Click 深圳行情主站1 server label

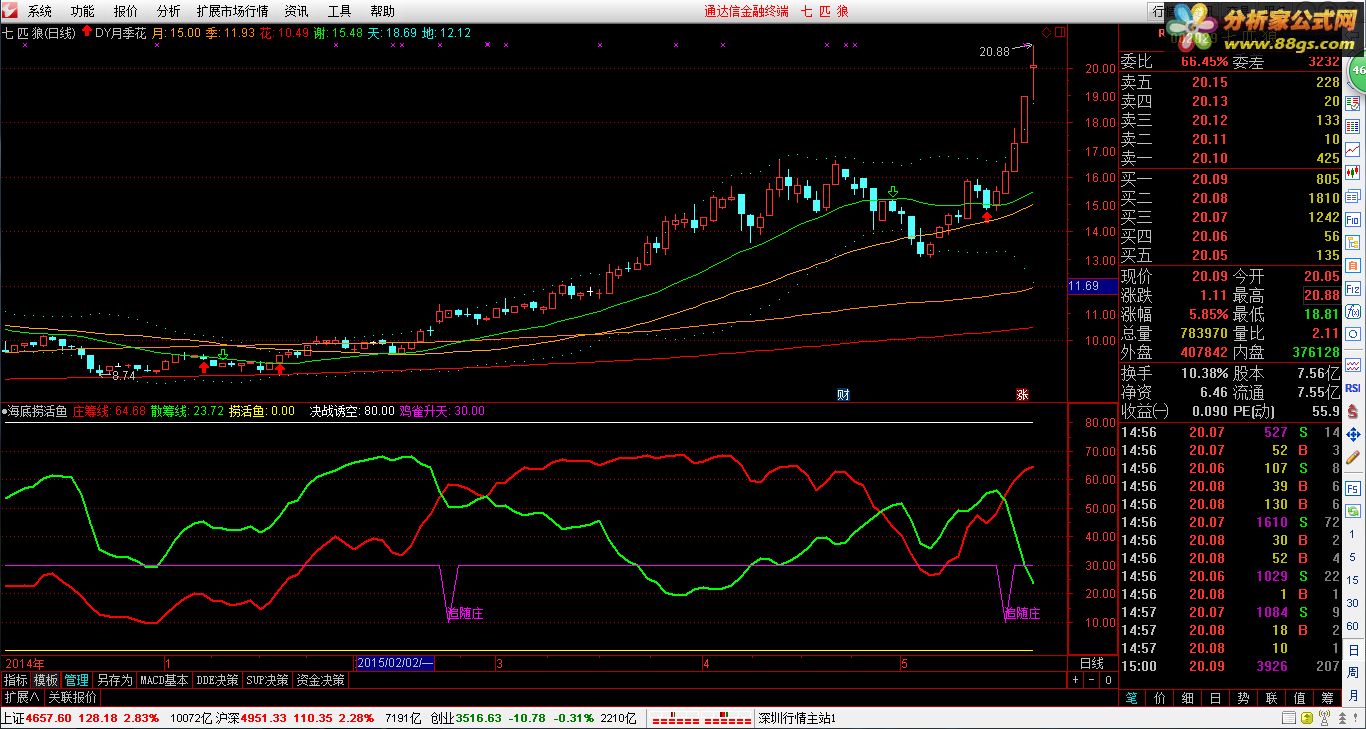pos(797,718)
